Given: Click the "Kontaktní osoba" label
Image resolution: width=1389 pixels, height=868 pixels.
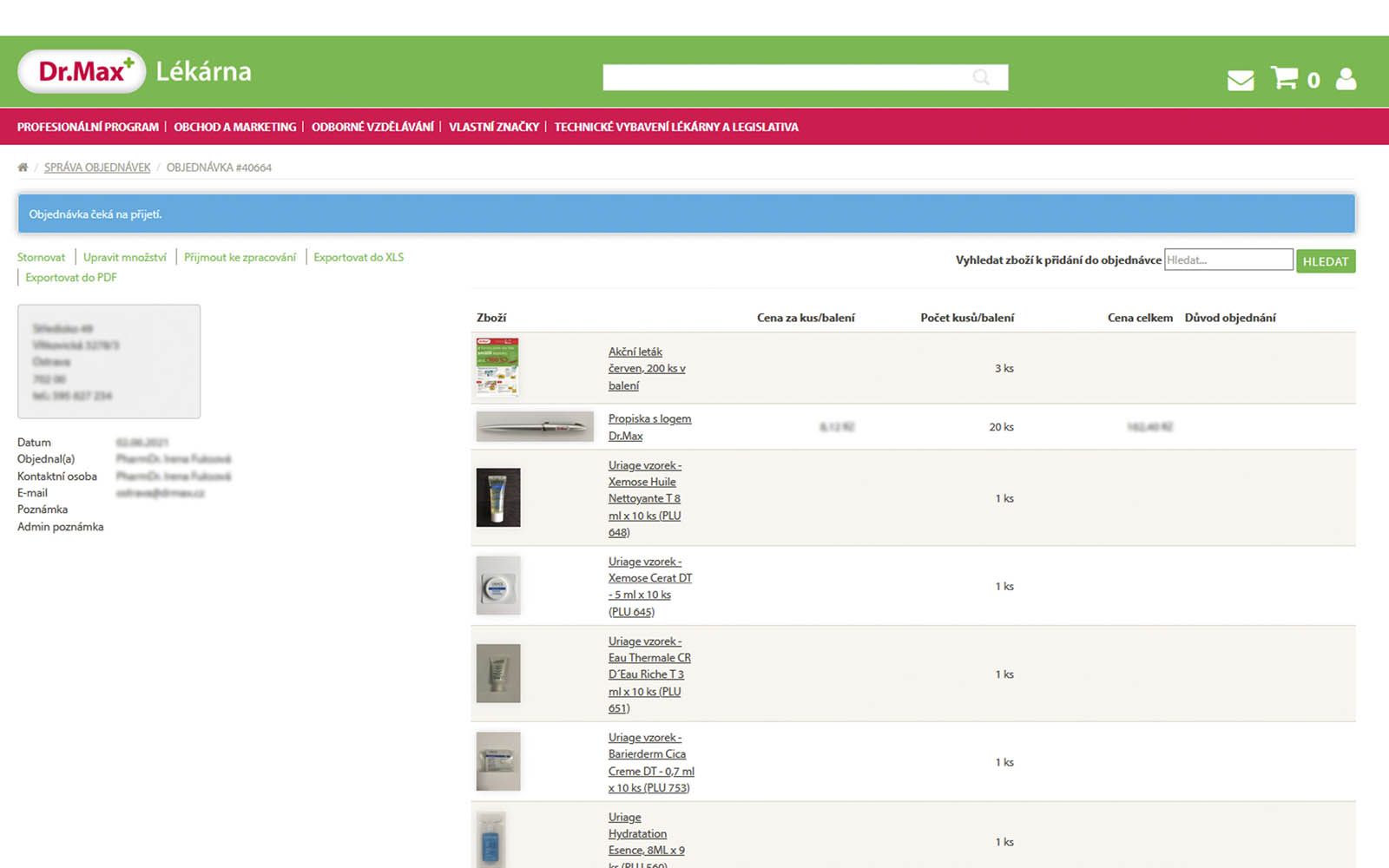Looking at the screenshot, I should (x=57, y=476).
